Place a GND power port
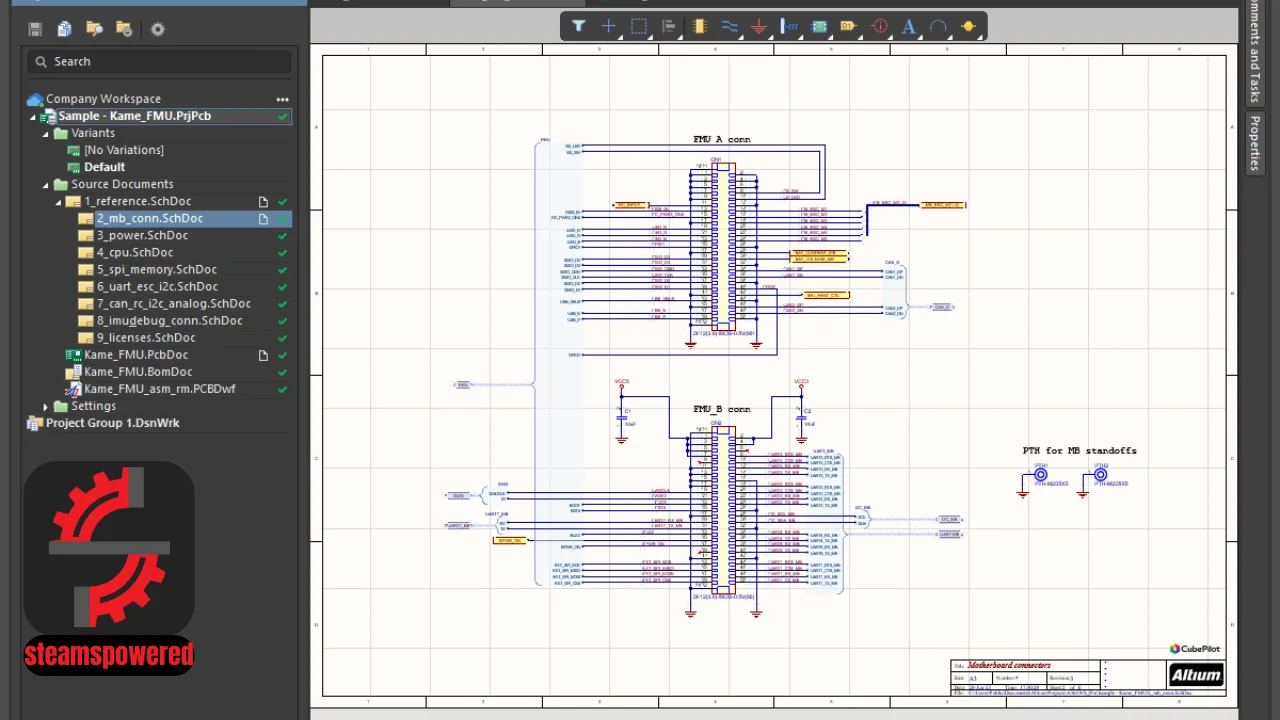Image resolution: width=1280 pixels, height=720 pixels. 759,27
